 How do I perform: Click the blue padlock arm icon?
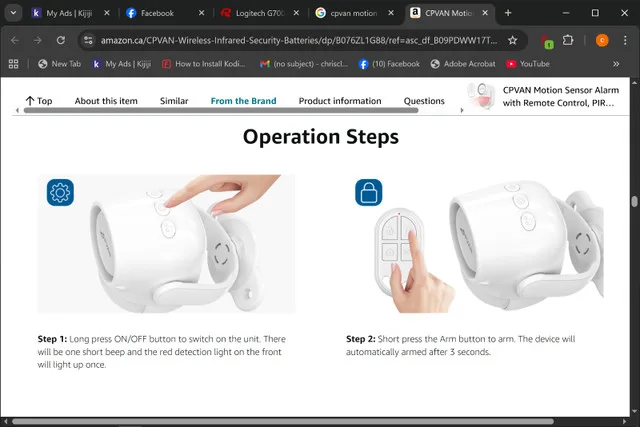(369, 192)
